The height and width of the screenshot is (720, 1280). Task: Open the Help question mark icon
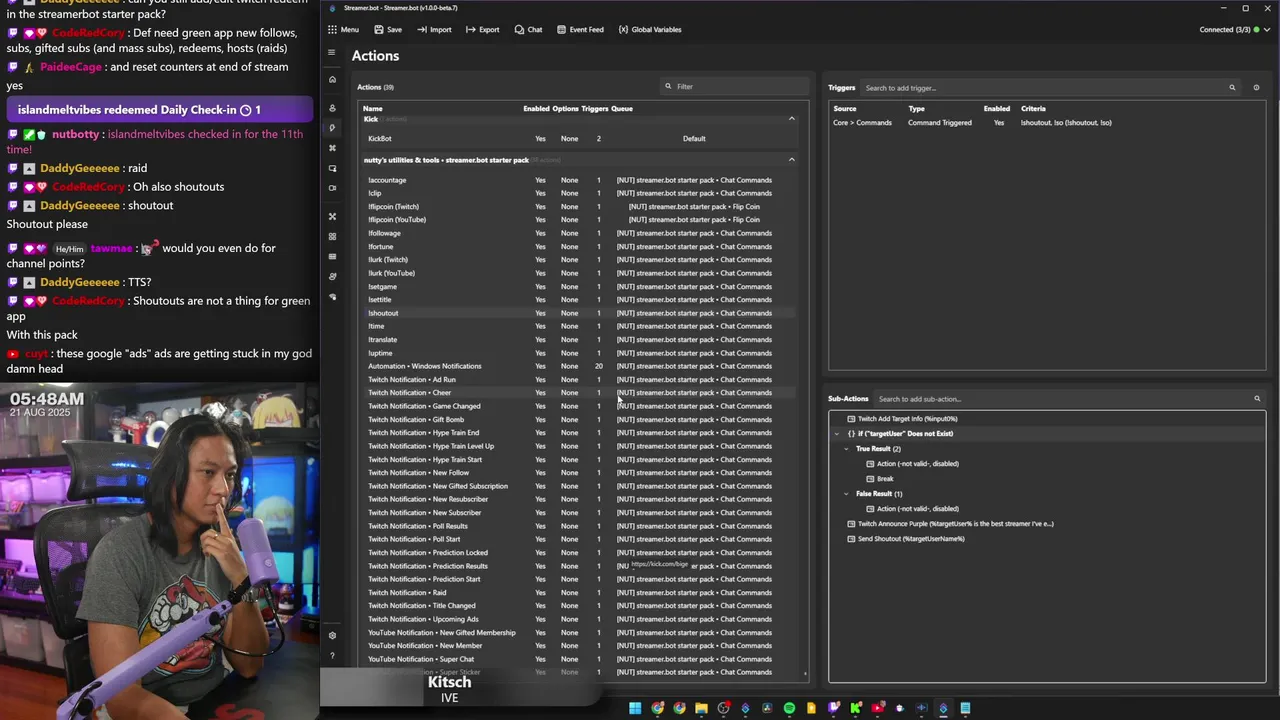(332, 656)
